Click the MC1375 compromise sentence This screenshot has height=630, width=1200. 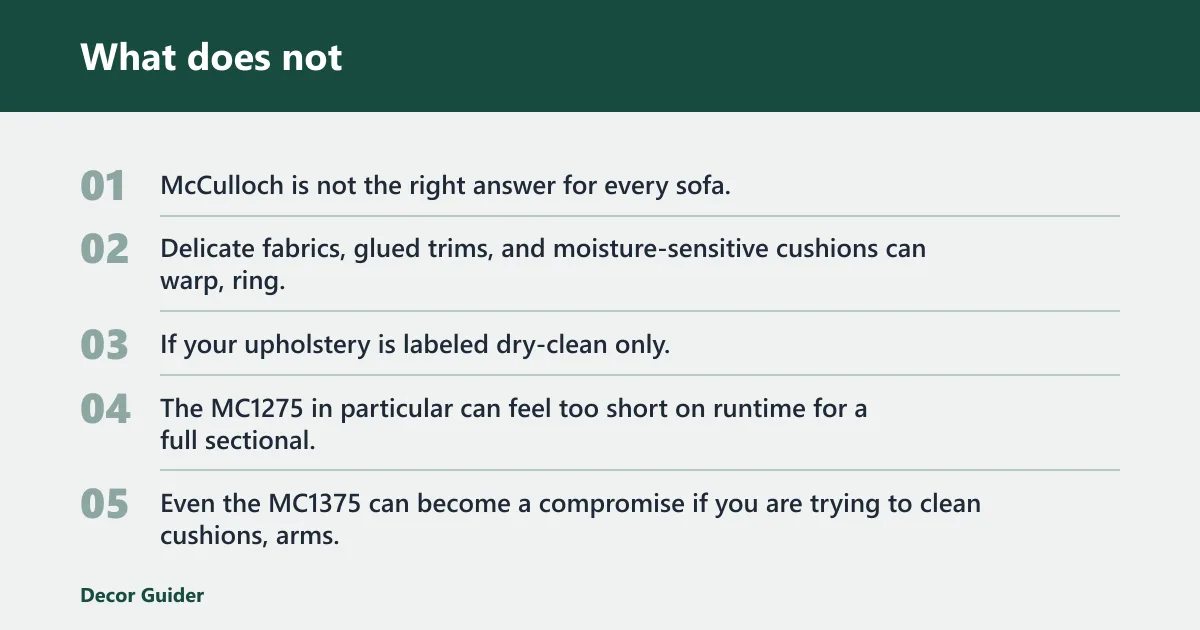click(570, 503)
